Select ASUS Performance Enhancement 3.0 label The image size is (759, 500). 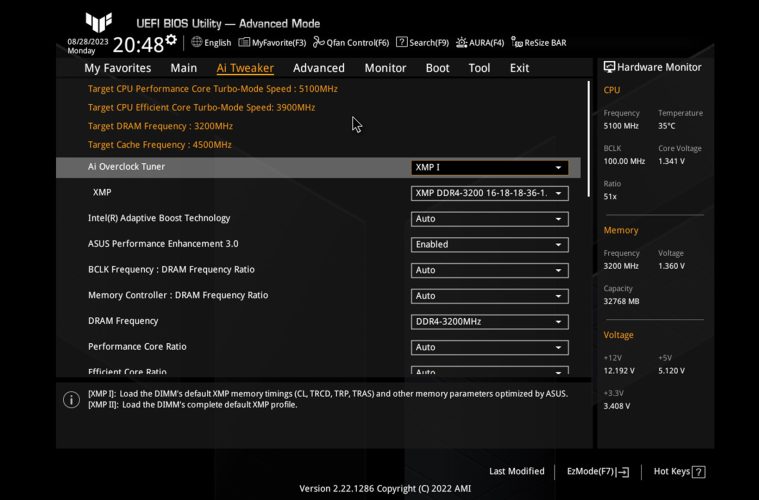(x=163, y=243)
